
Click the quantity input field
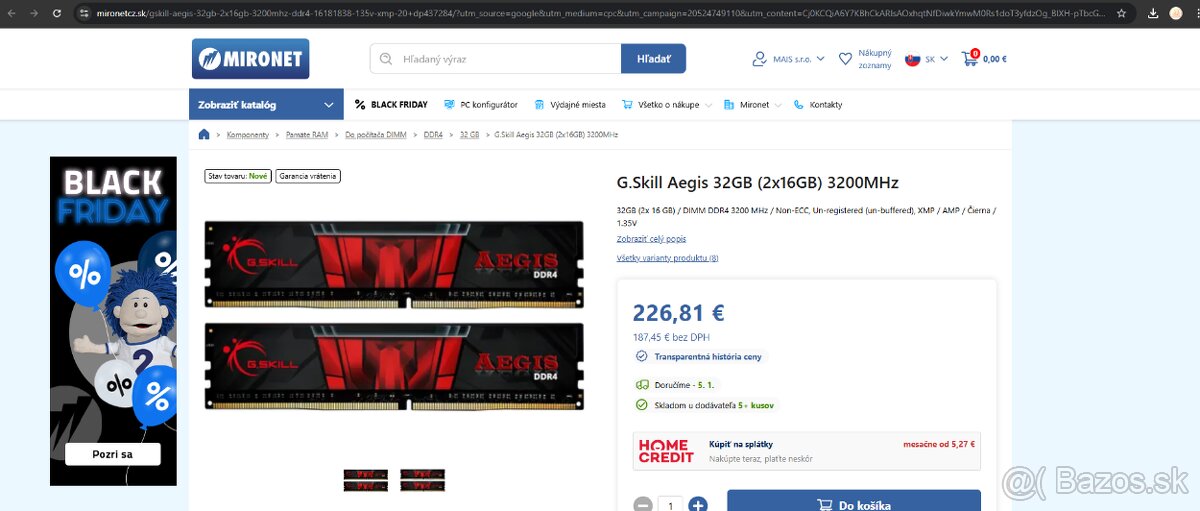pos(671,505)
